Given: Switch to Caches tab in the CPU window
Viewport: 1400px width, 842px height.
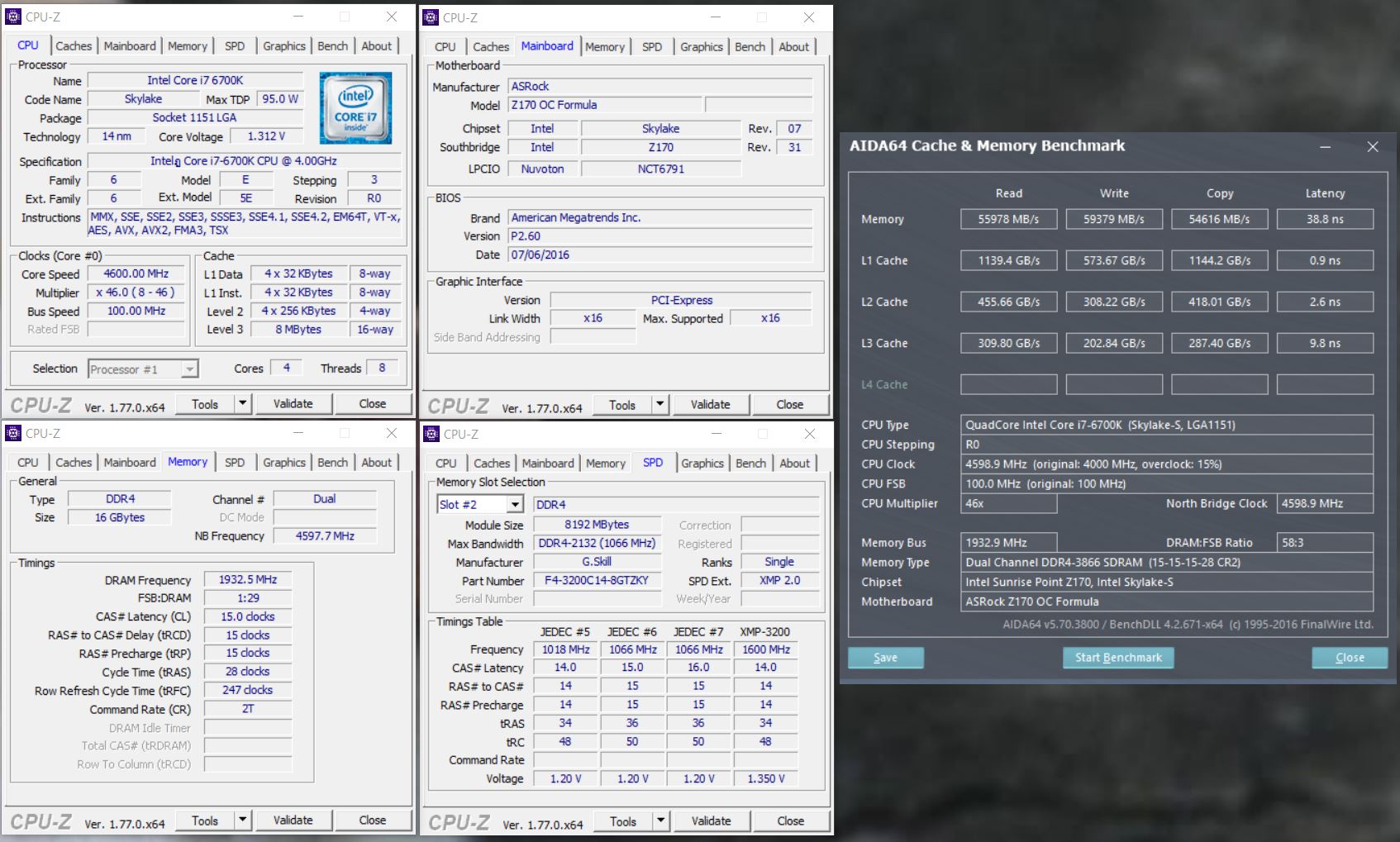Looking at the screenshot, I should pos(74,46).
